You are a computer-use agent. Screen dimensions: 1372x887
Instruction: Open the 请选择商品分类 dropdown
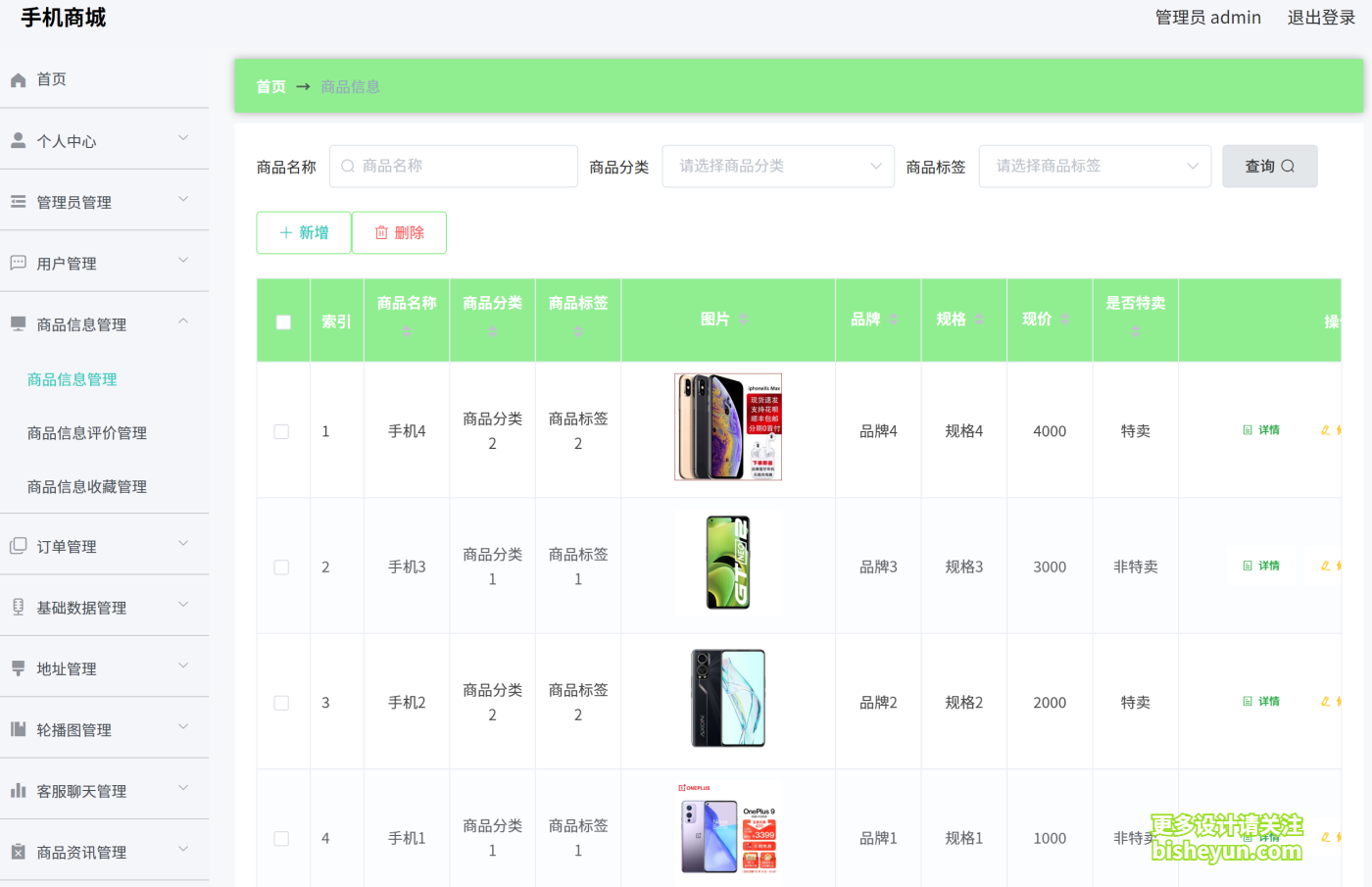777,166
